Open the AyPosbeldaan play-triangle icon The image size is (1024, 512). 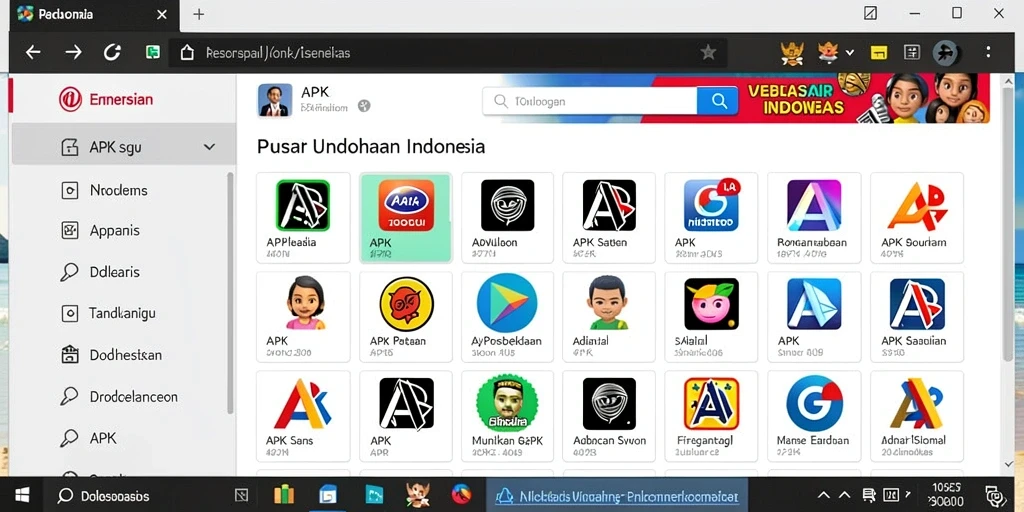pos(507,303)
